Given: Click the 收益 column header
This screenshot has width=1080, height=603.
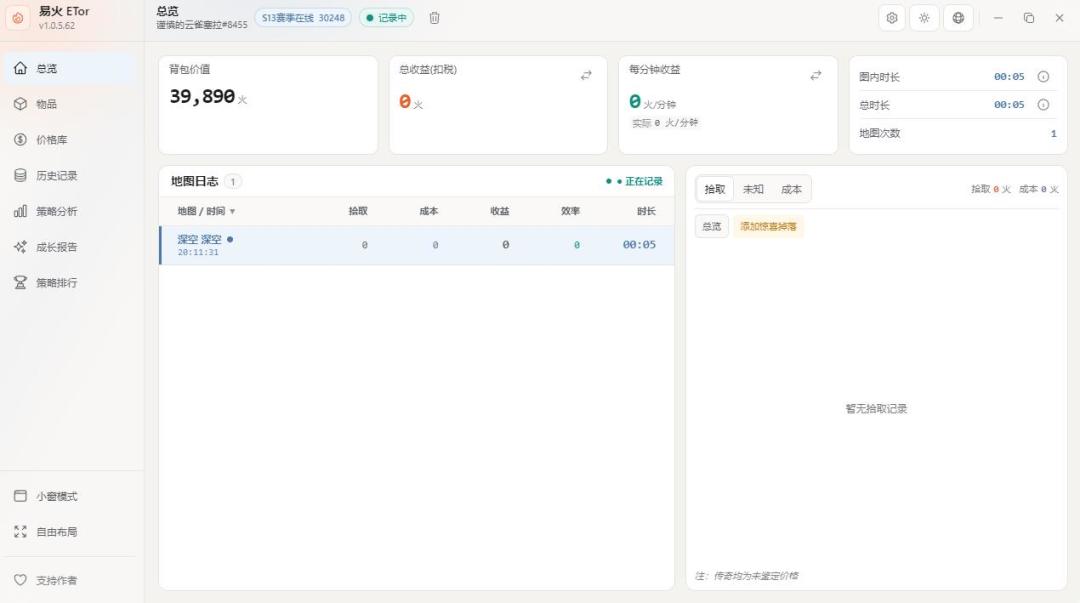Looking at the screenshot, I should (499, 211).
